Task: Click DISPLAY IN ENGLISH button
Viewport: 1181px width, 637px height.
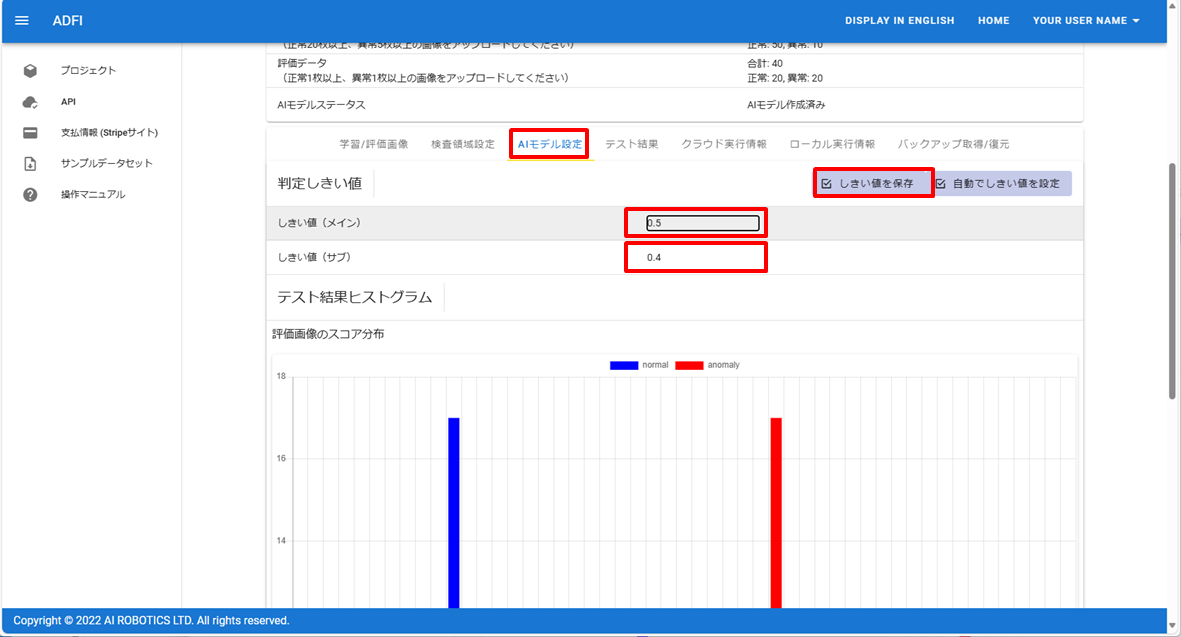Action: pos(899,20)
